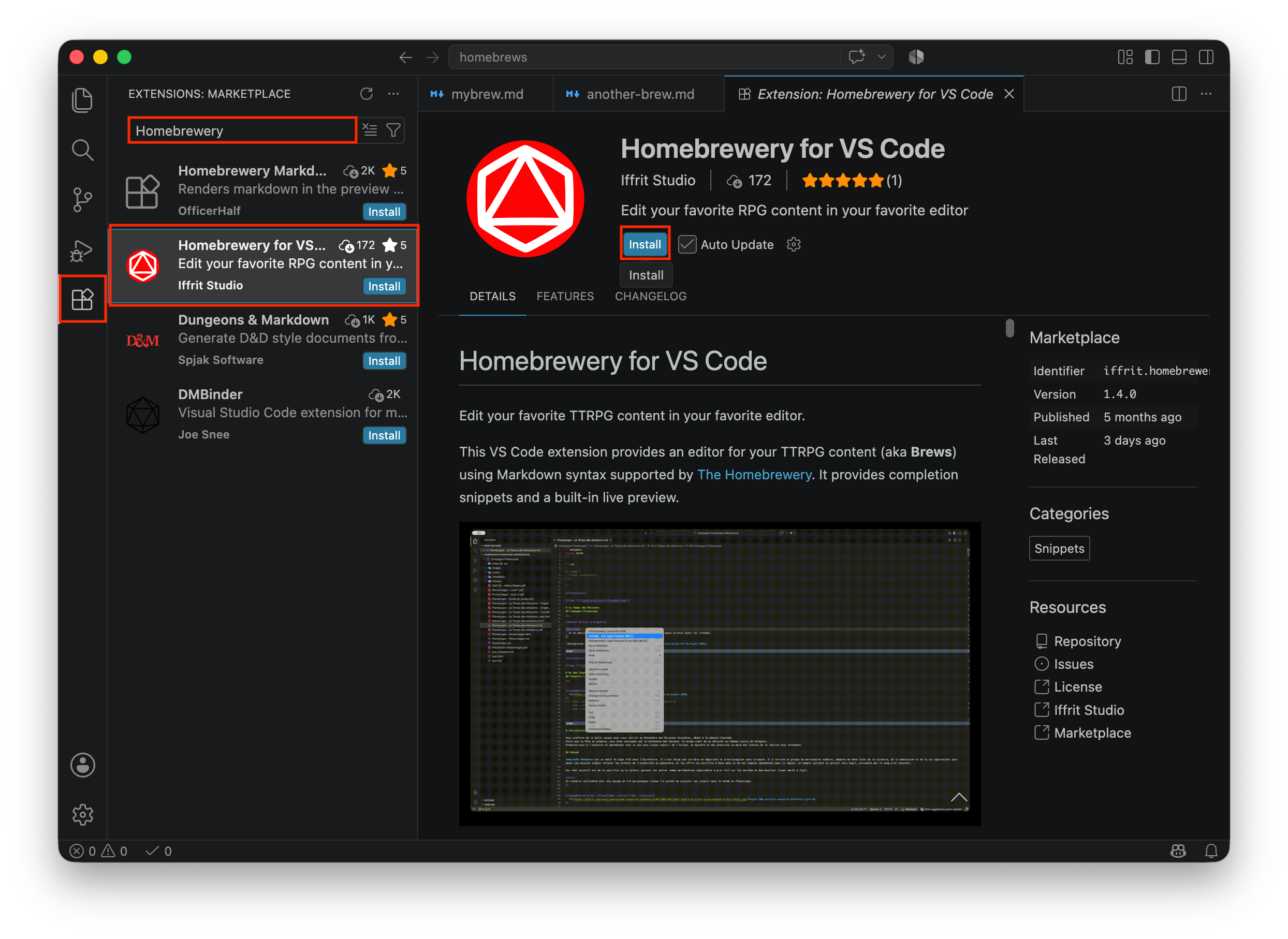Open notifications bell in status bar

(x=1211, y=851)
